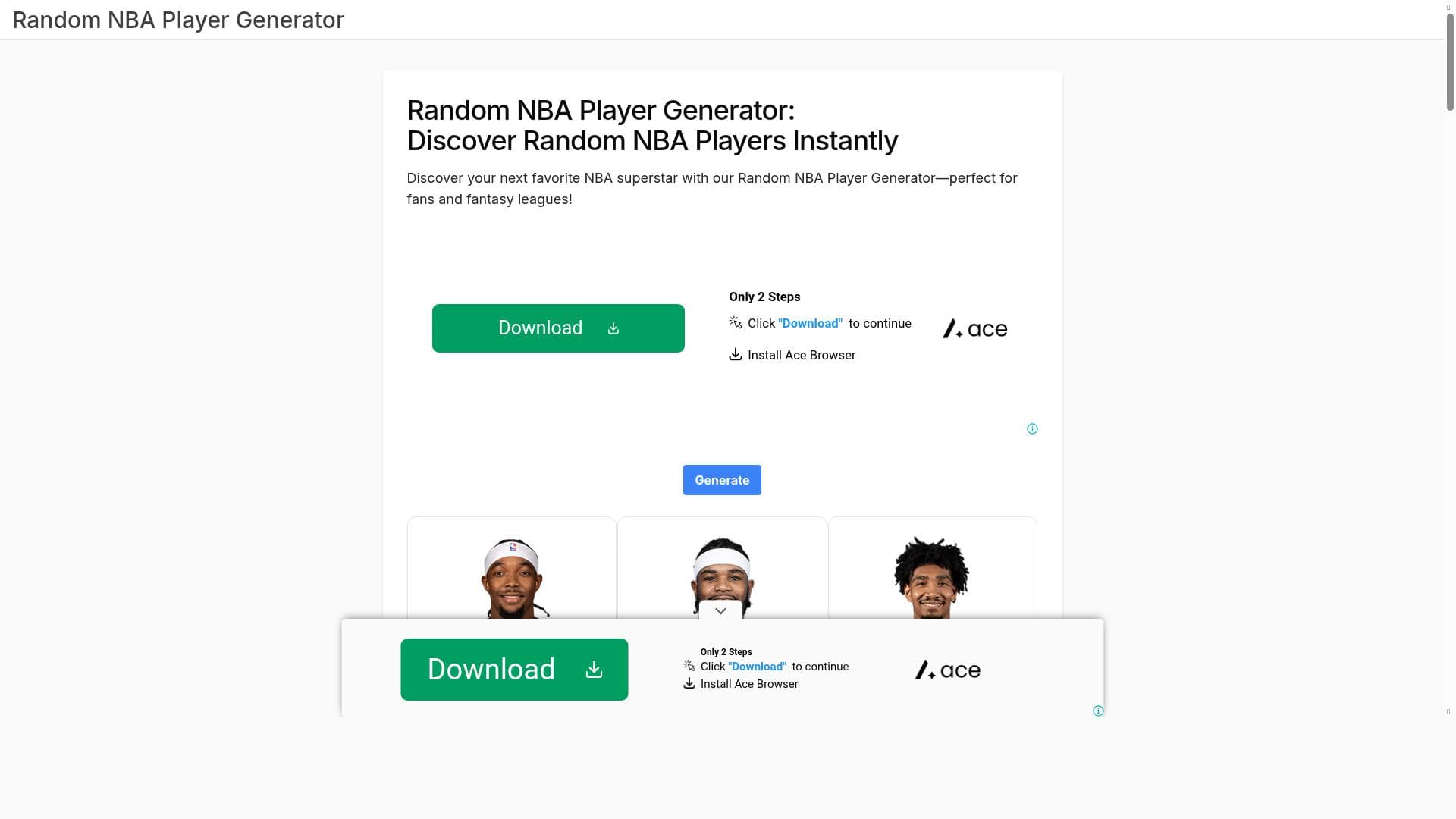Click the ace logo in the upper ad

pos(974,329)
